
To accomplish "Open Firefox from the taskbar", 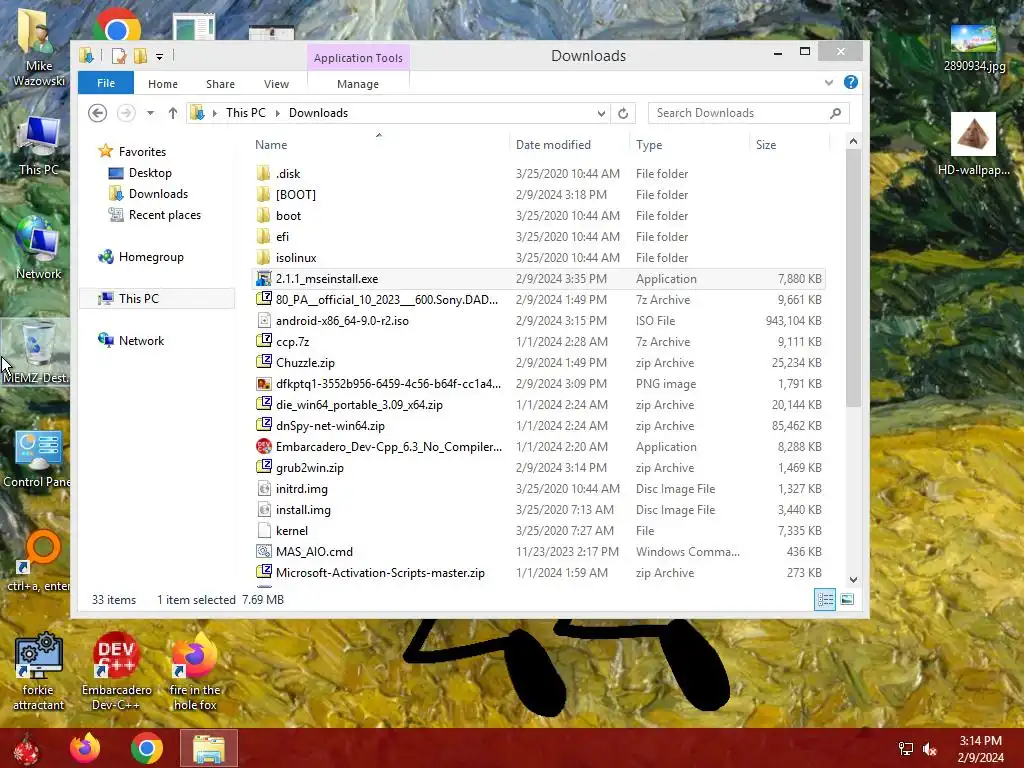I will tap(85, 748).
